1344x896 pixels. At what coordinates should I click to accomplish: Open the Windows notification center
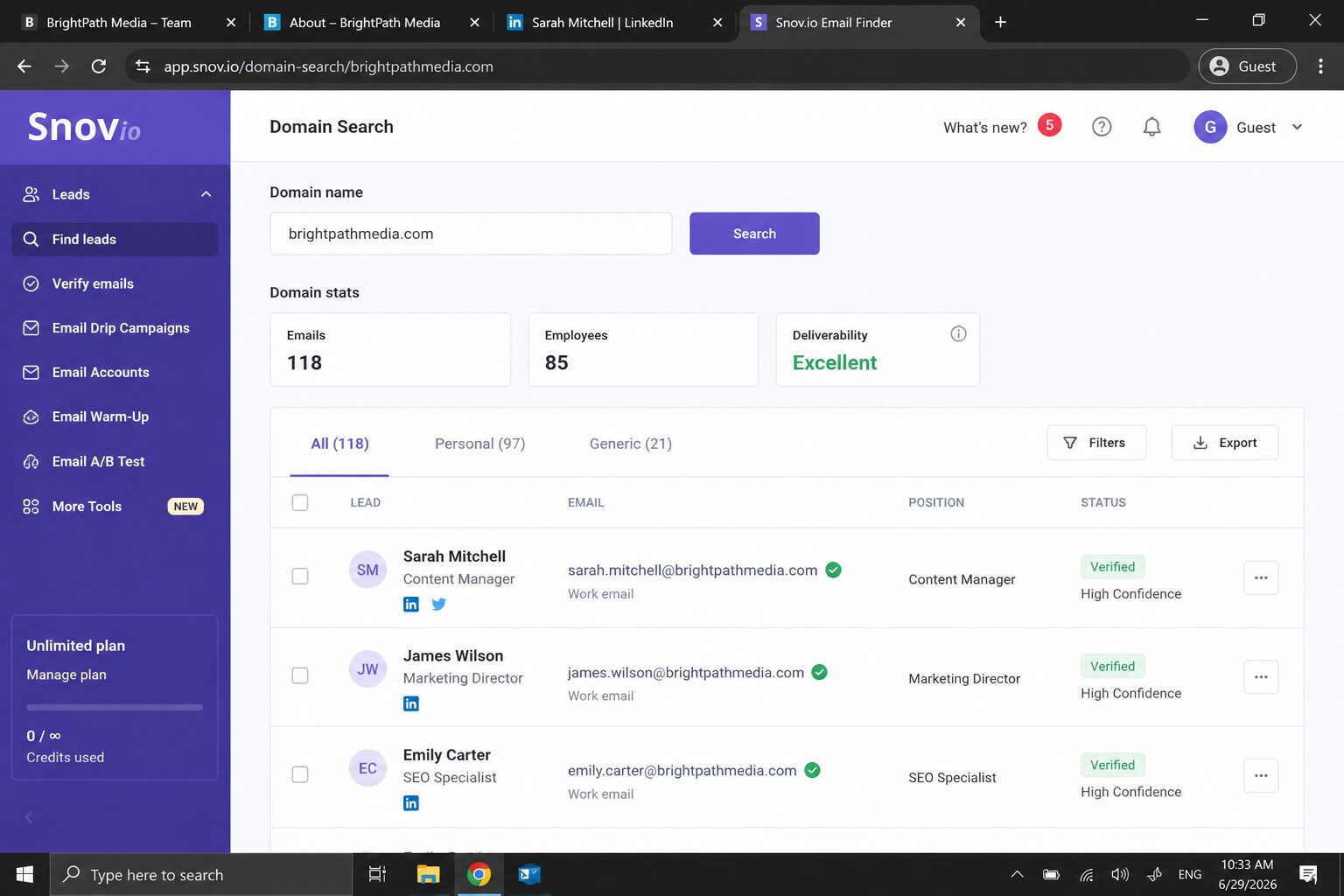point(1308,874)
